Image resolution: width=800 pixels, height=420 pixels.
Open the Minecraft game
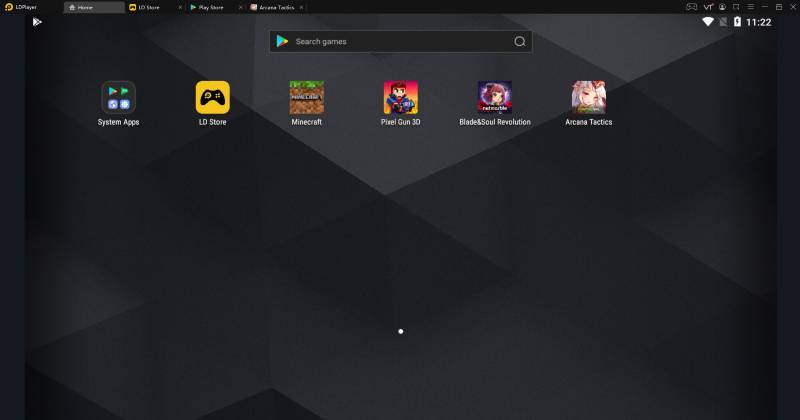(307, 97)
